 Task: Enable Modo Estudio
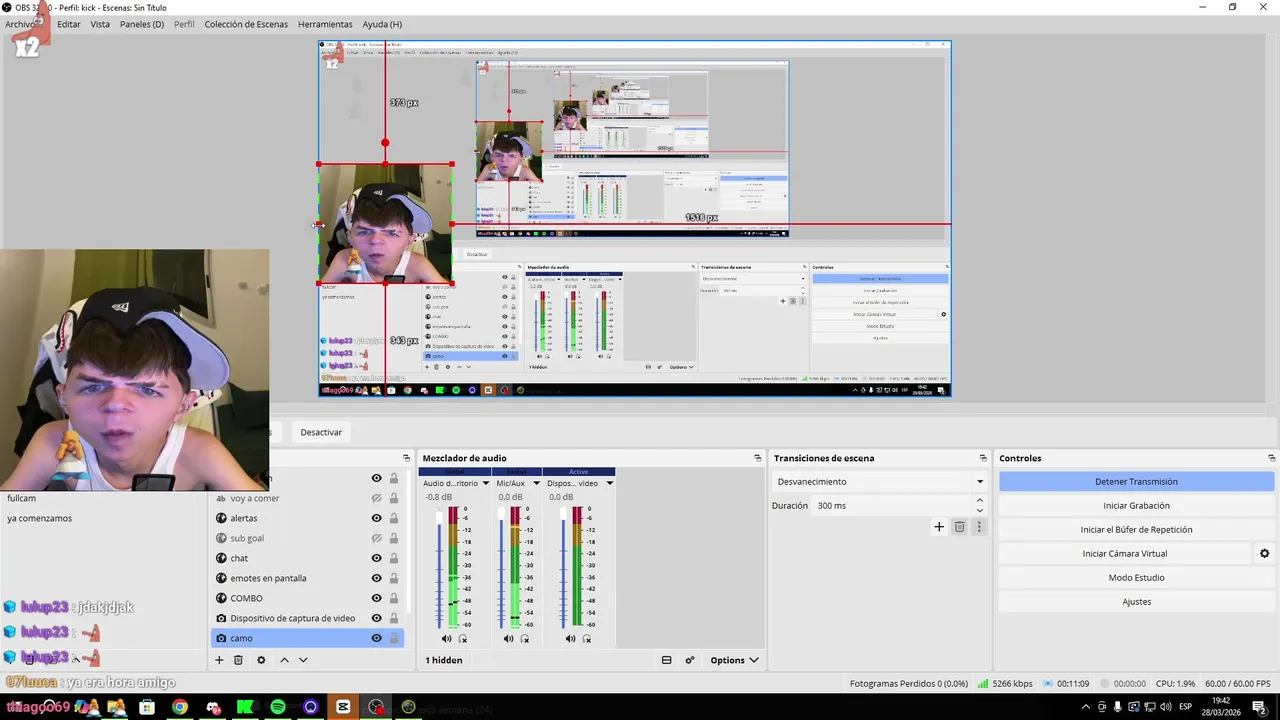point(1136,577)
